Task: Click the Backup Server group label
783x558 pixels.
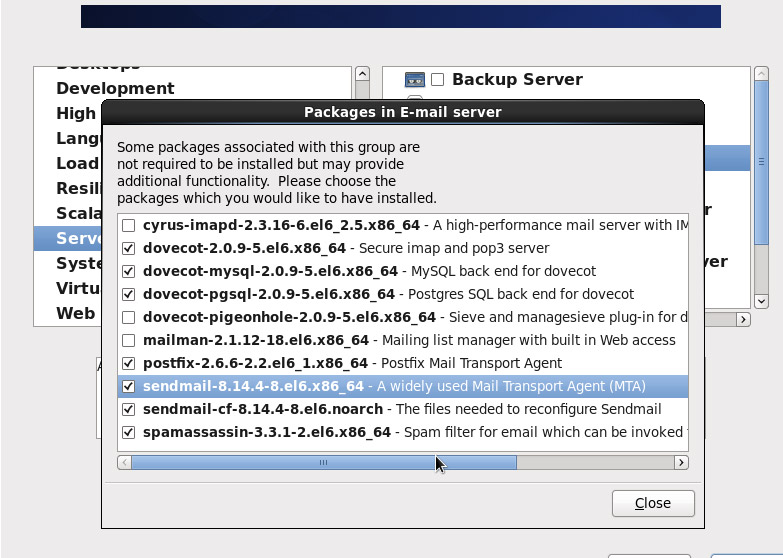Action: tap(517, 79)
